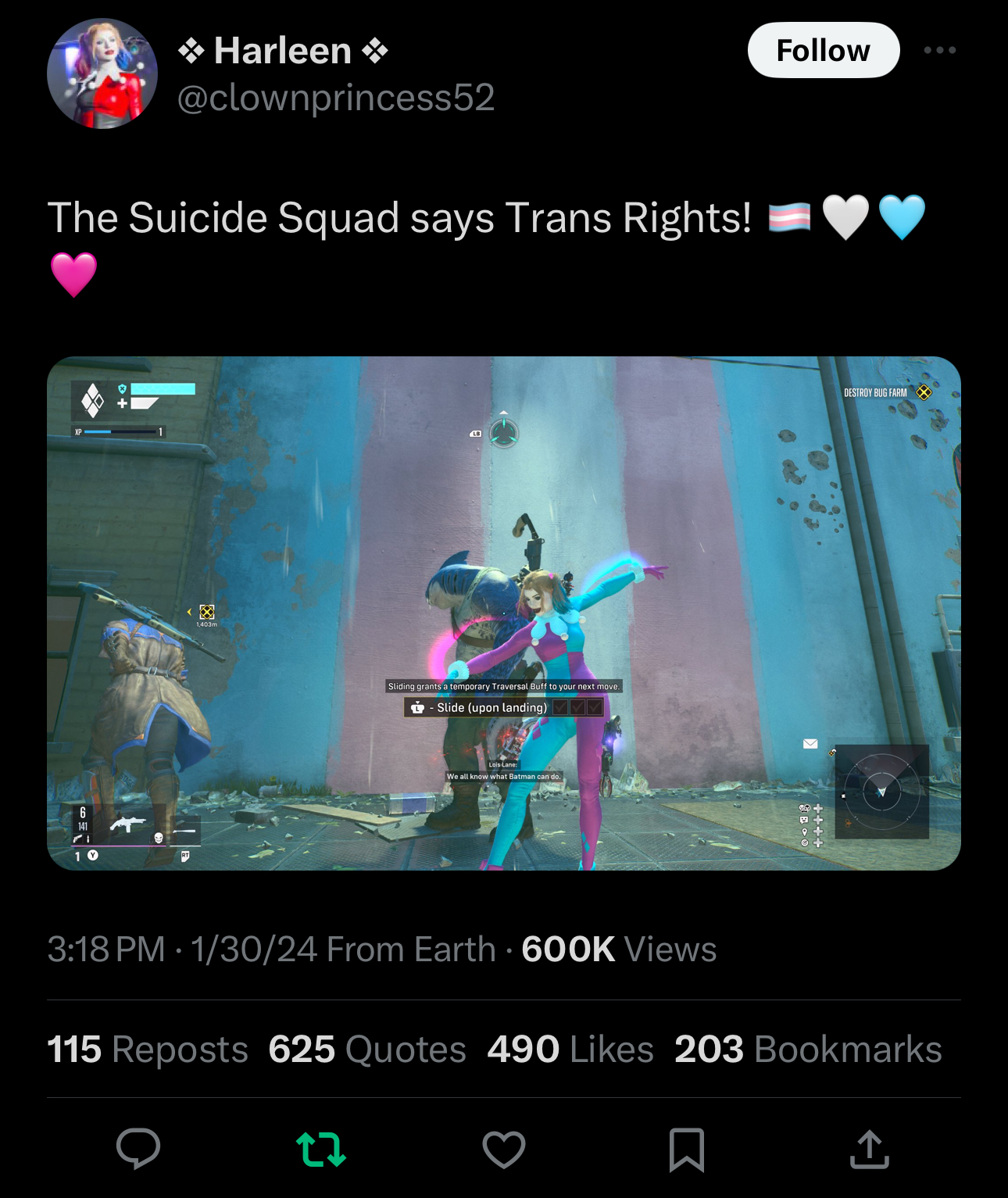
Task: Click the envelope mail icon near minimap
Action: 810,744
